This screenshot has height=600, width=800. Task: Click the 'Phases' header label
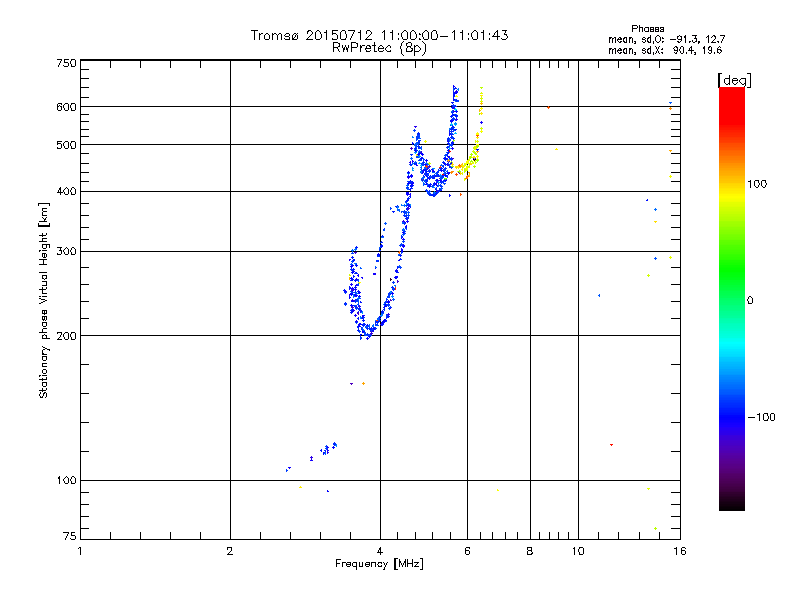647,29
